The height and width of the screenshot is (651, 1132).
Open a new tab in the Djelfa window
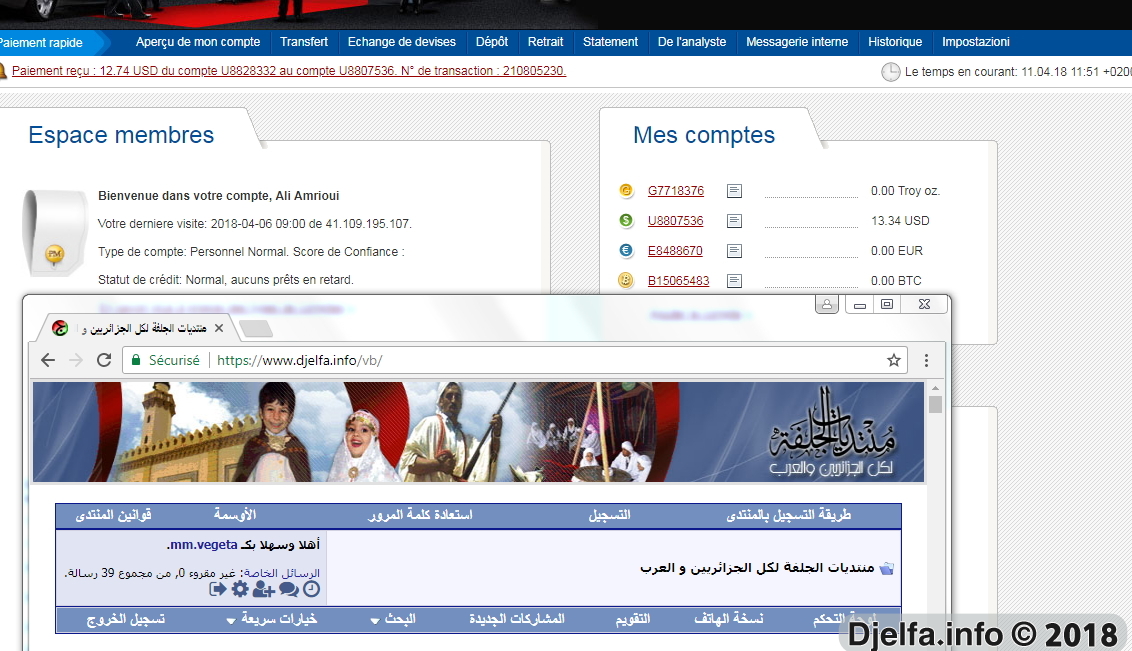[256, 329]
